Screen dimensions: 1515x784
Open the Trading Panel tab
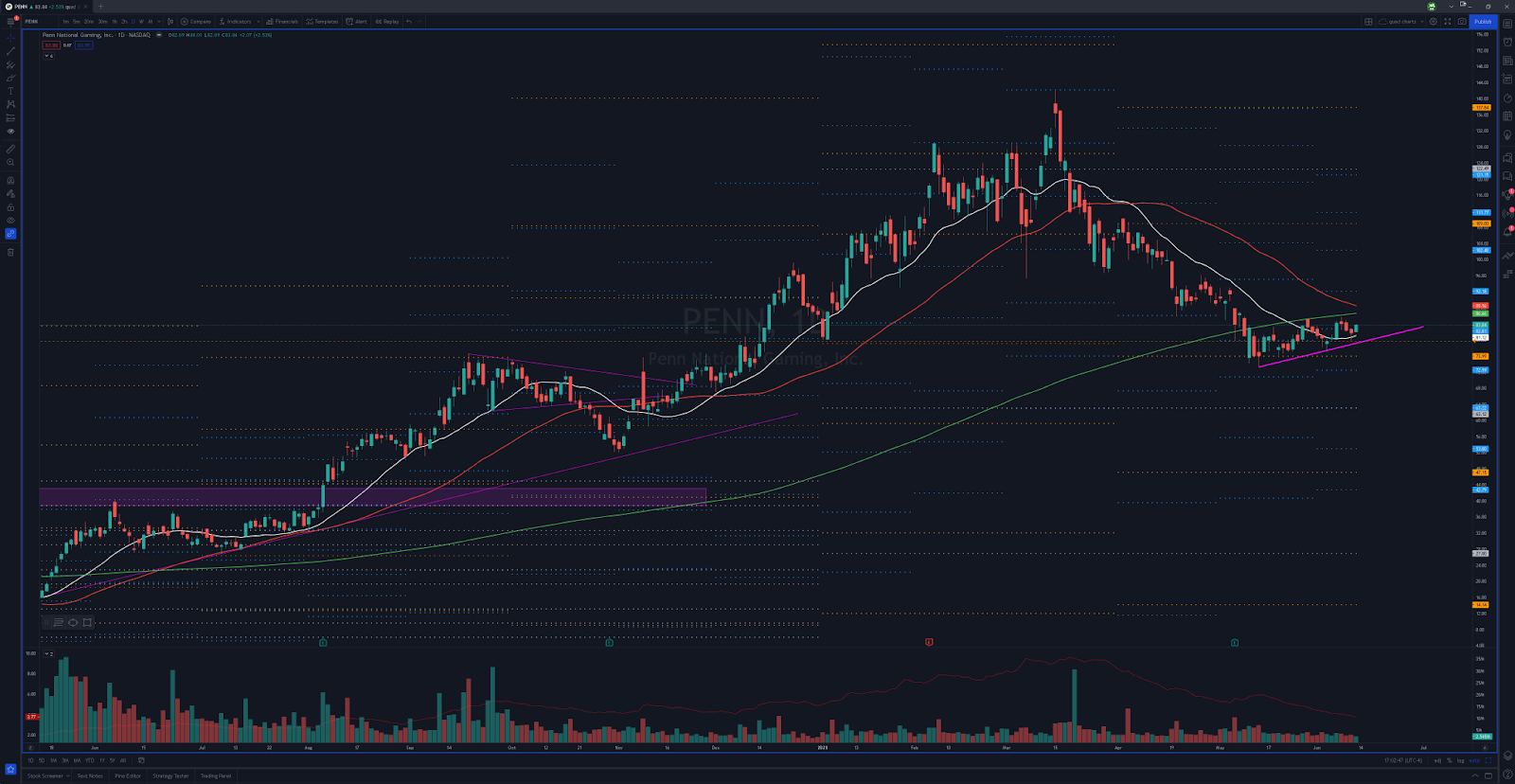[215, 775]
